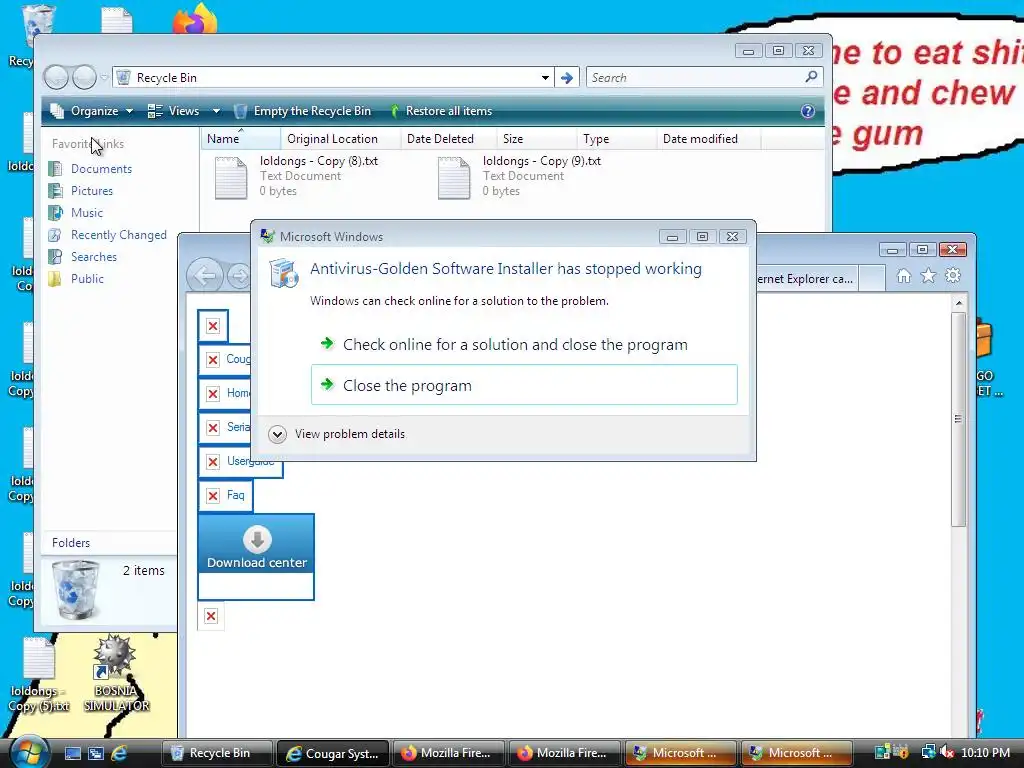Click first broken image in IE page
1024x768 pixels.
[x=213, y=326]
